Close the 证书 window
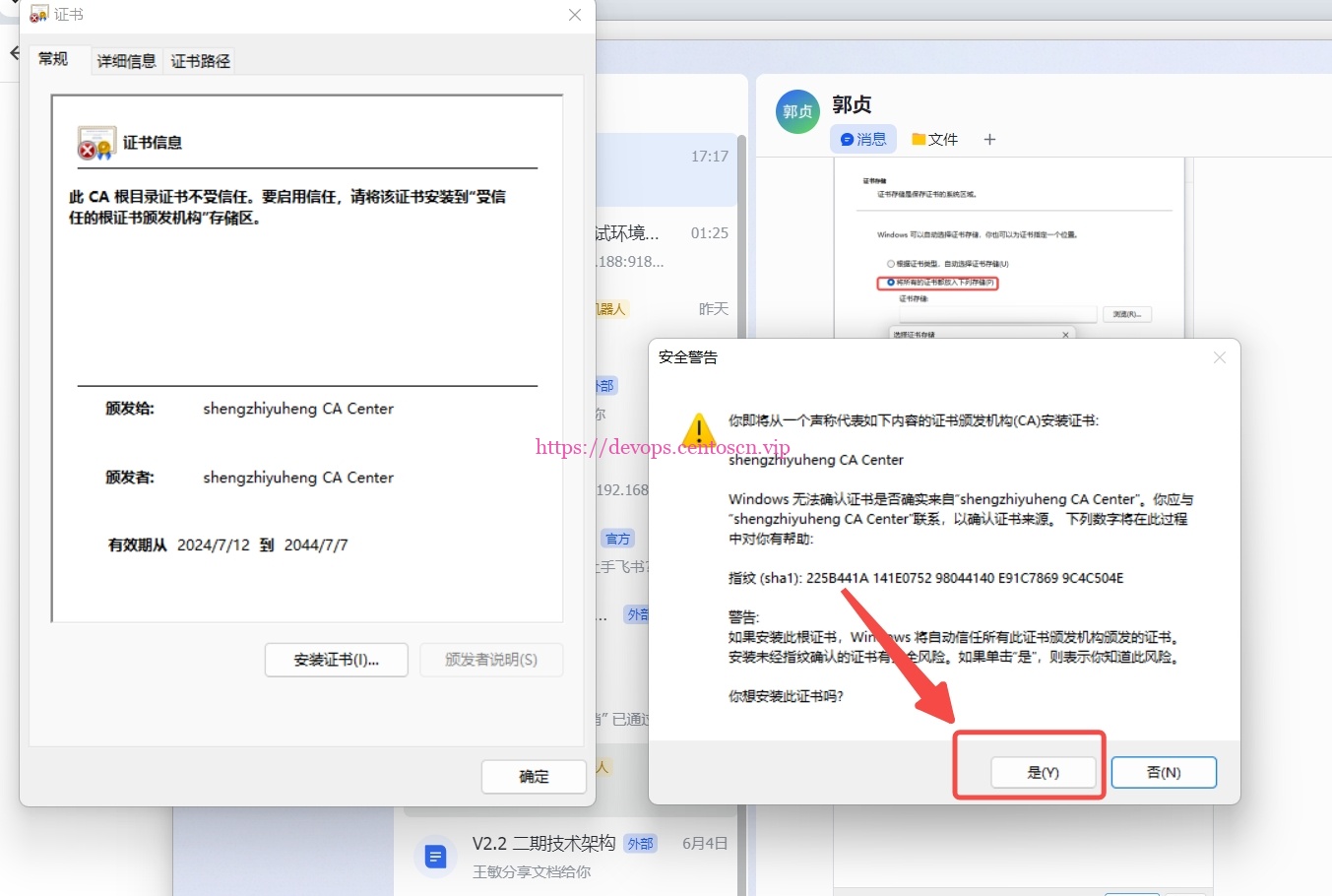 point(575,15)
